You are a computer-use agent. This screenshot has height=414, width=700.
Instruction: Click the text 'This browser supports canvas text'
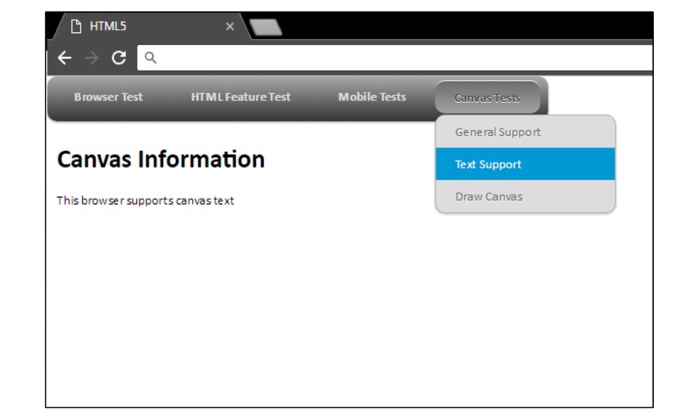145,201
